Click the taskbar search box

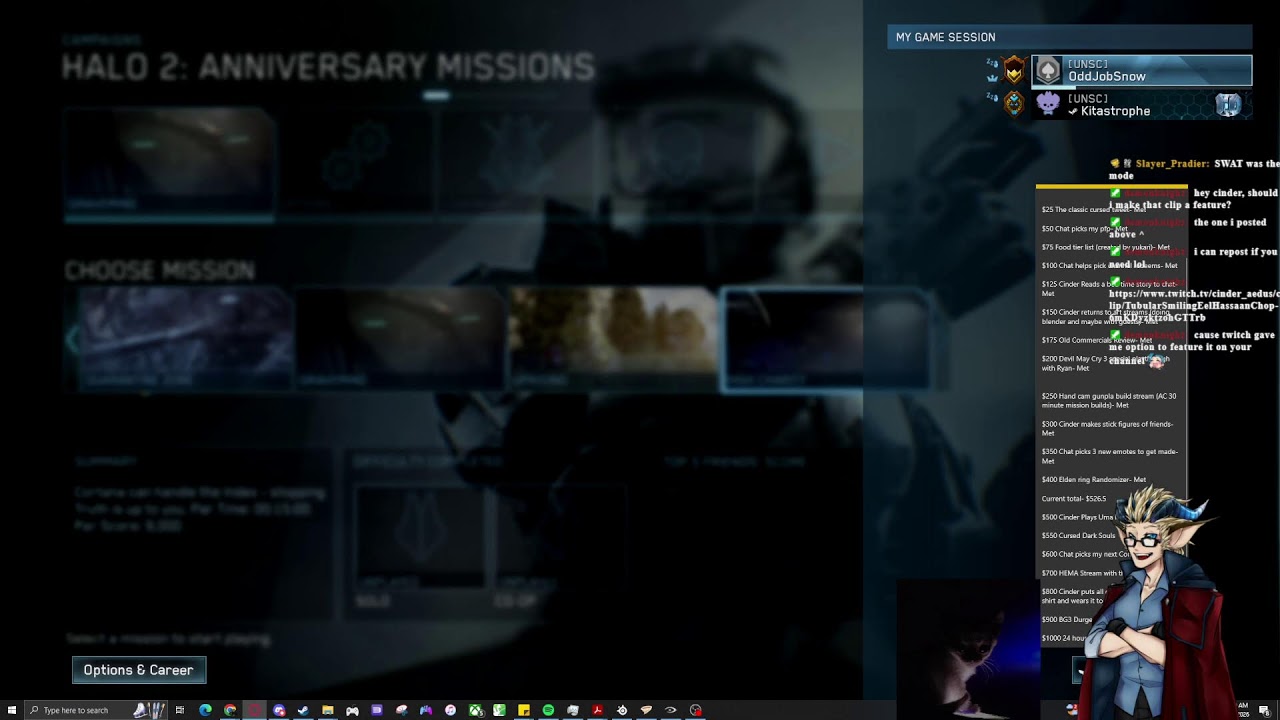coord(95,710)
